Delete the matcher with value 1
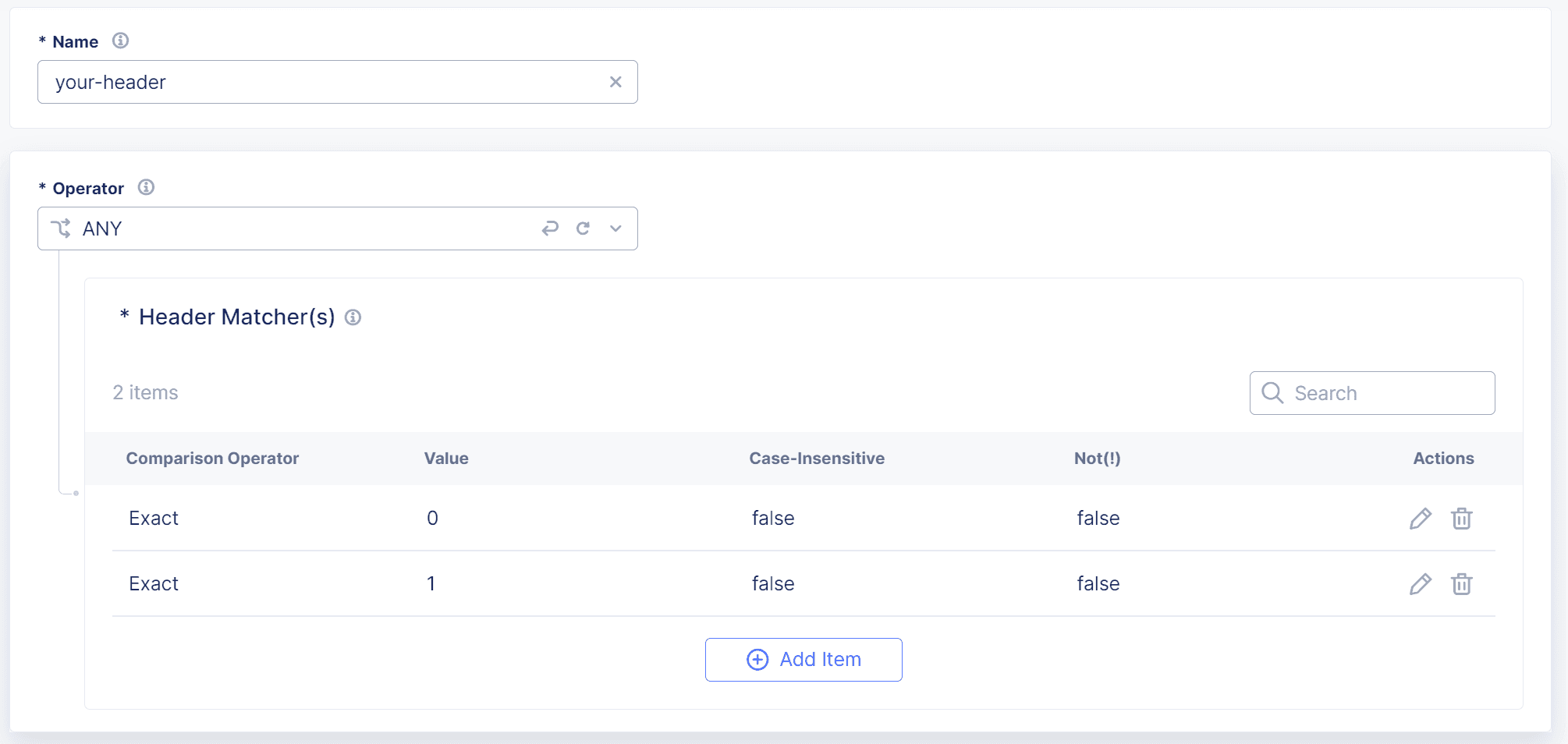Viewport: 1568px width, 744px height. [1463, 583]
